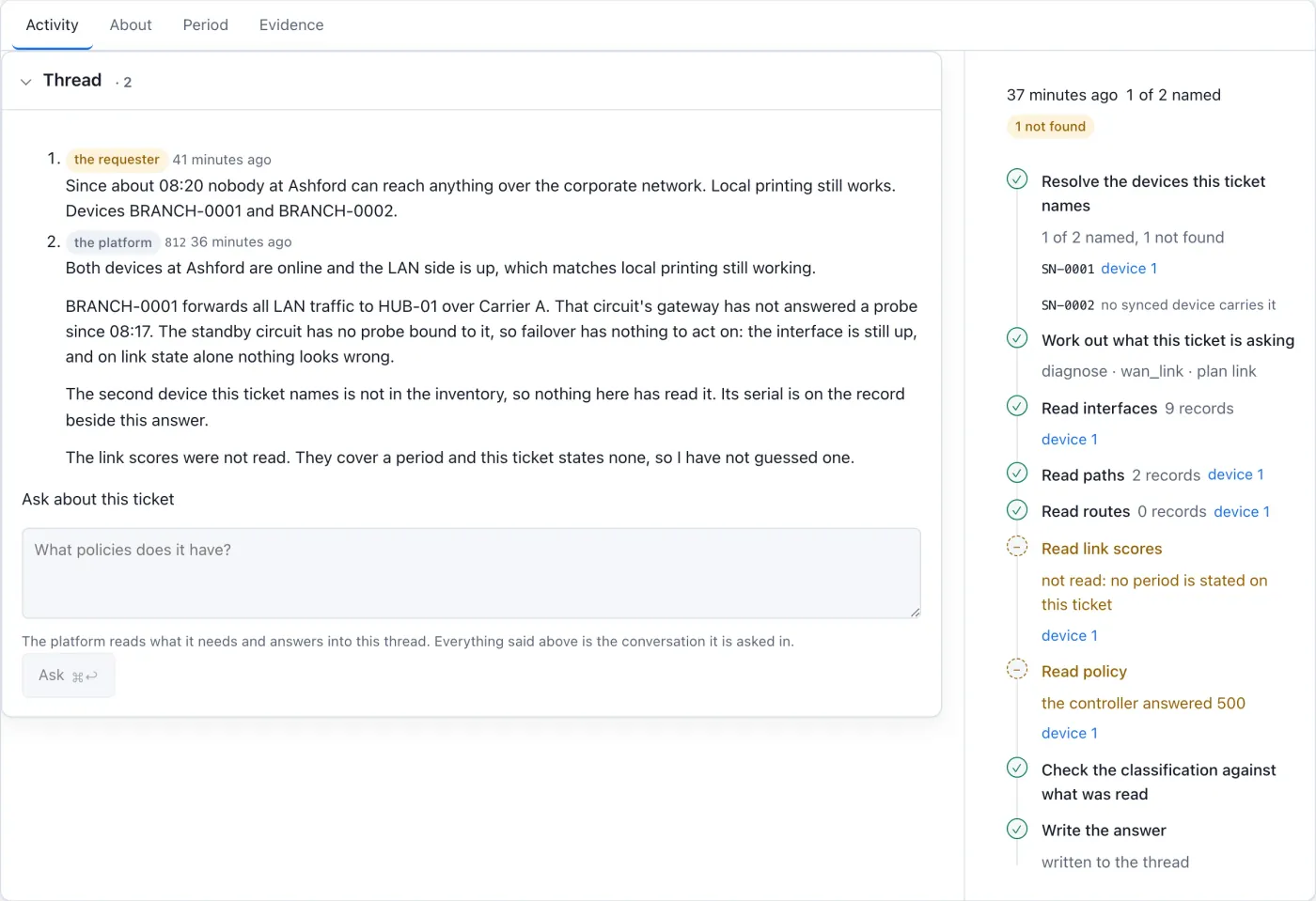Click the "0 records" count beside Read routes
The height and width of the screenshot is (901, 1316).
click(x=1172, y=512)
